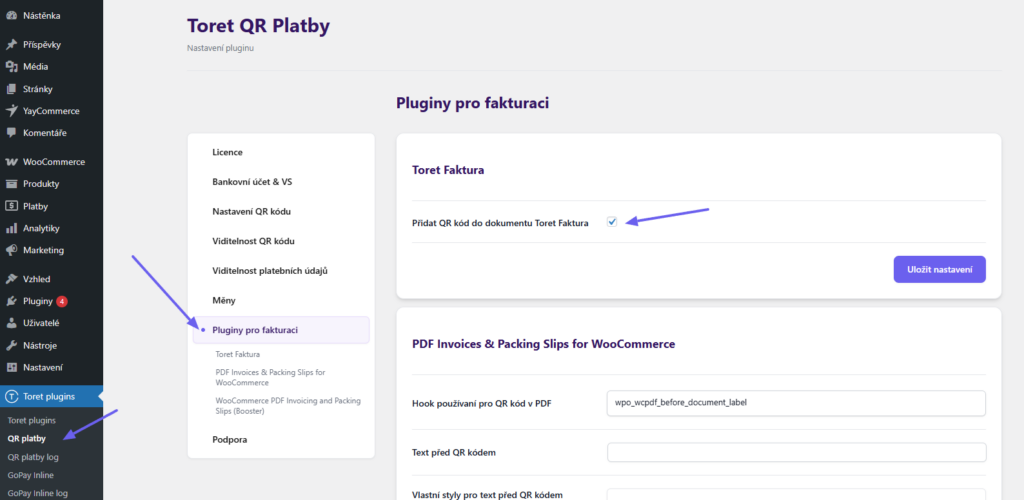Open QR platby log submenu entry

point(33,457)
